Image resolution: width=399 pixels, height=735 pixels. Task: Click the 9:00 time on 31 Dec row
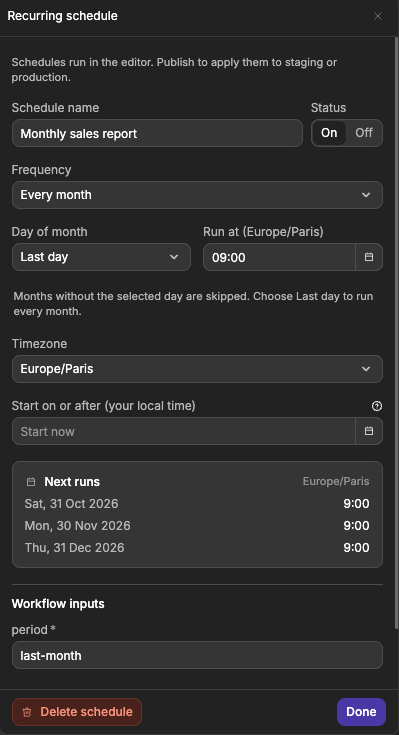click(x=356, y=548)
